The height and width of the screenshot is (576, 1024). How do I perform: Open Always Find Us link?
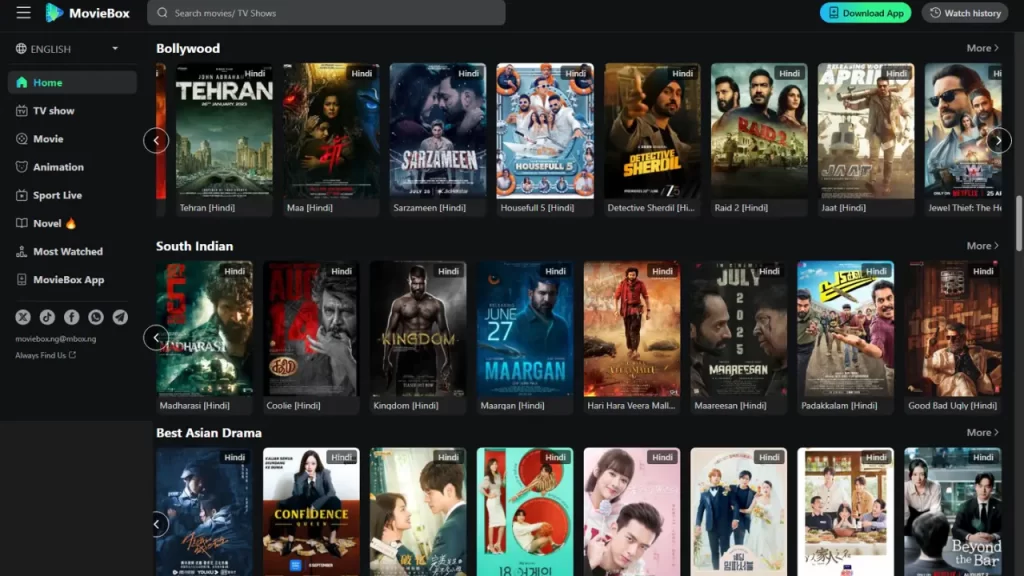tap(45, 355)
